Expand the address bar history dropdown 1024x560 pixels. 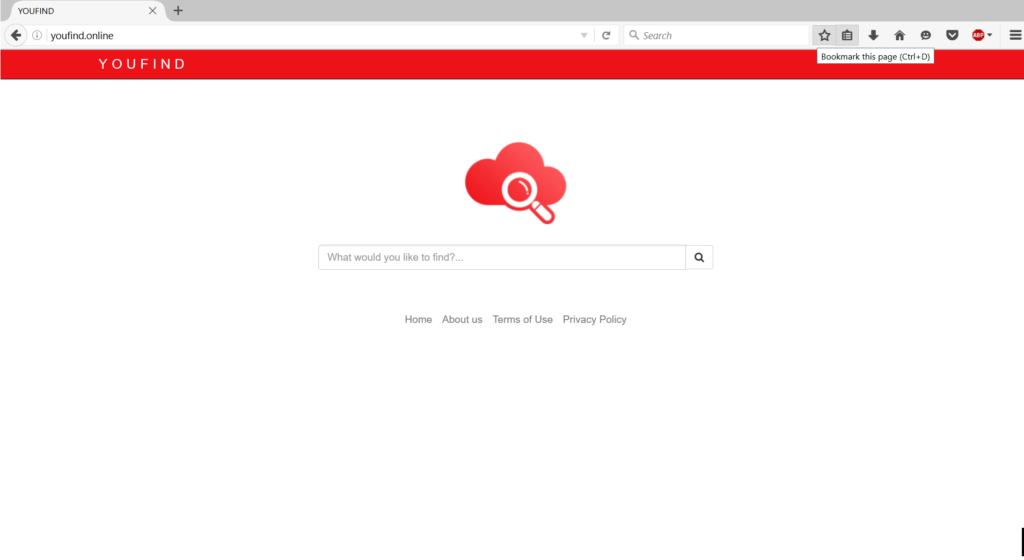[584, 35]
